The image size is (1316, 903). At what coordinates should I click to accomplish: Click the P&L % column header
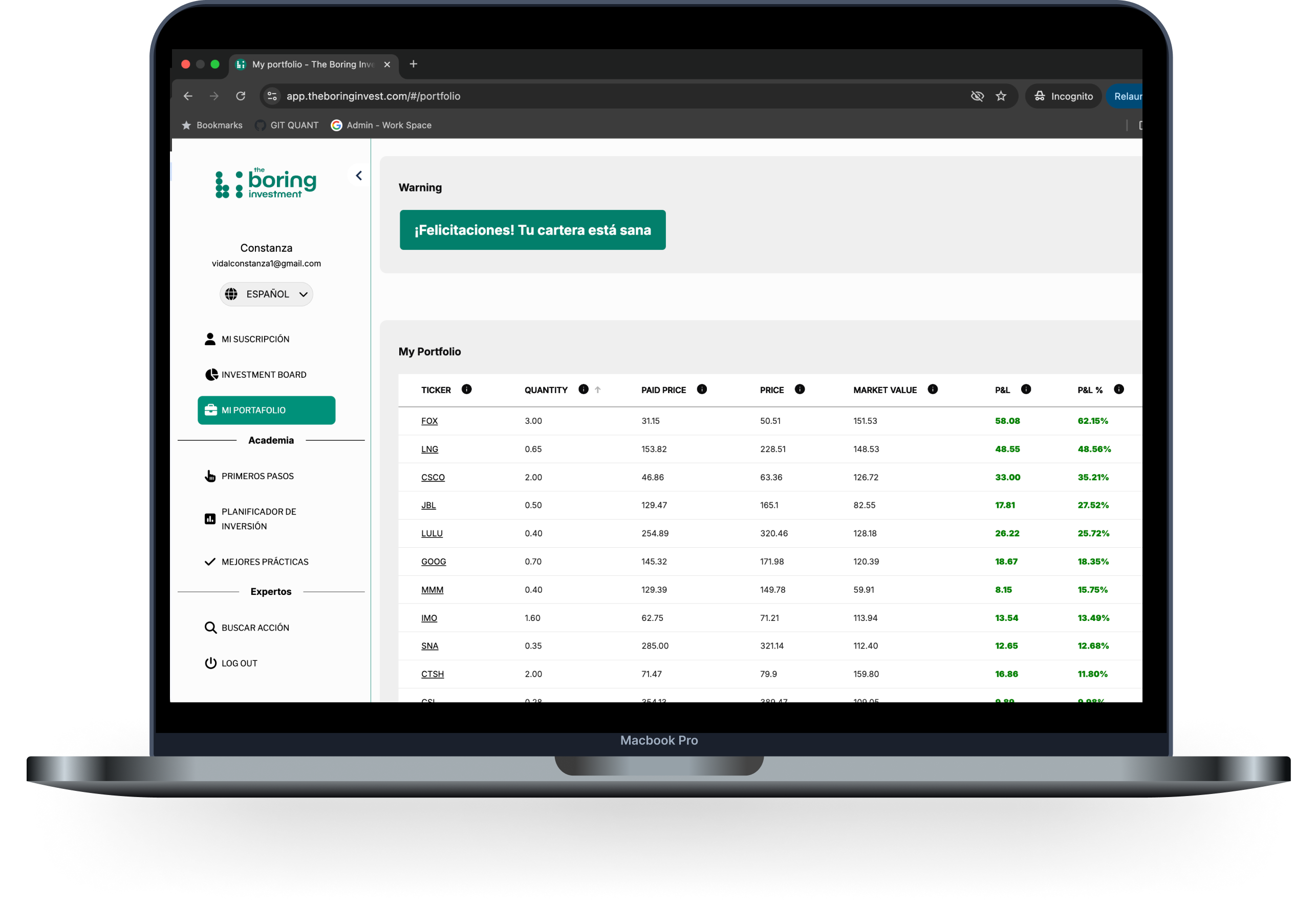click(x=1090, y=390)
